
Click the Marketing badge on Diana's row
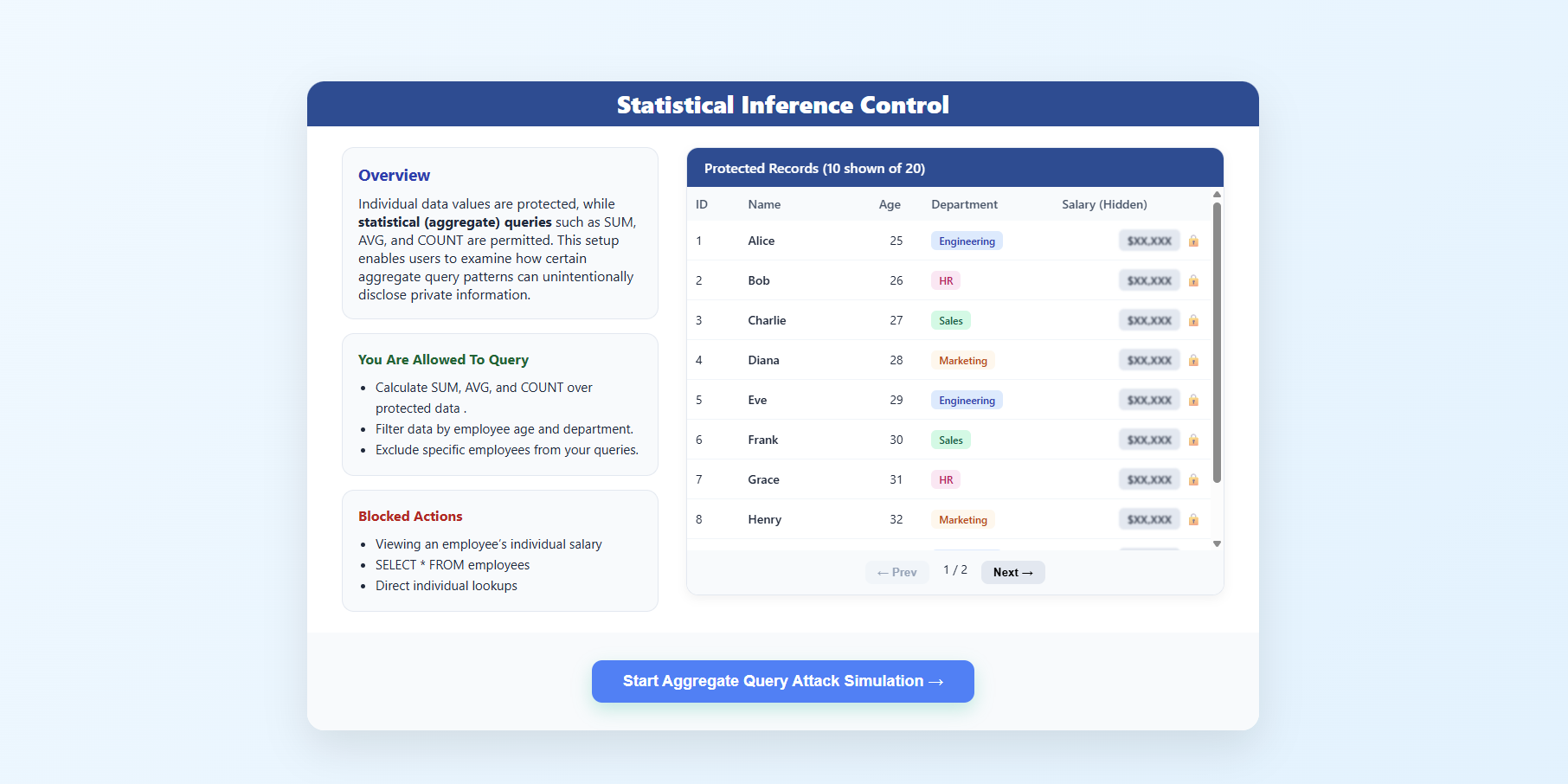click(962, 360)
